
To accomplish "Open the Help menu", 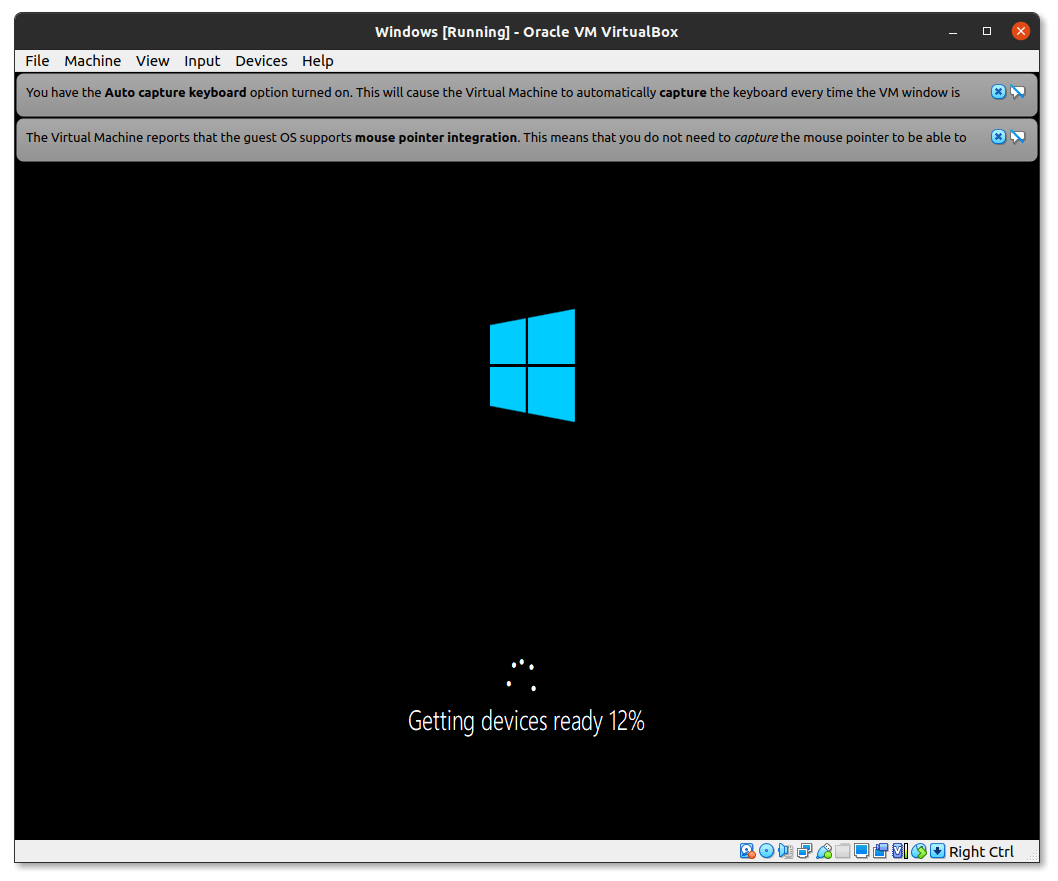I will tap(317, 61).
